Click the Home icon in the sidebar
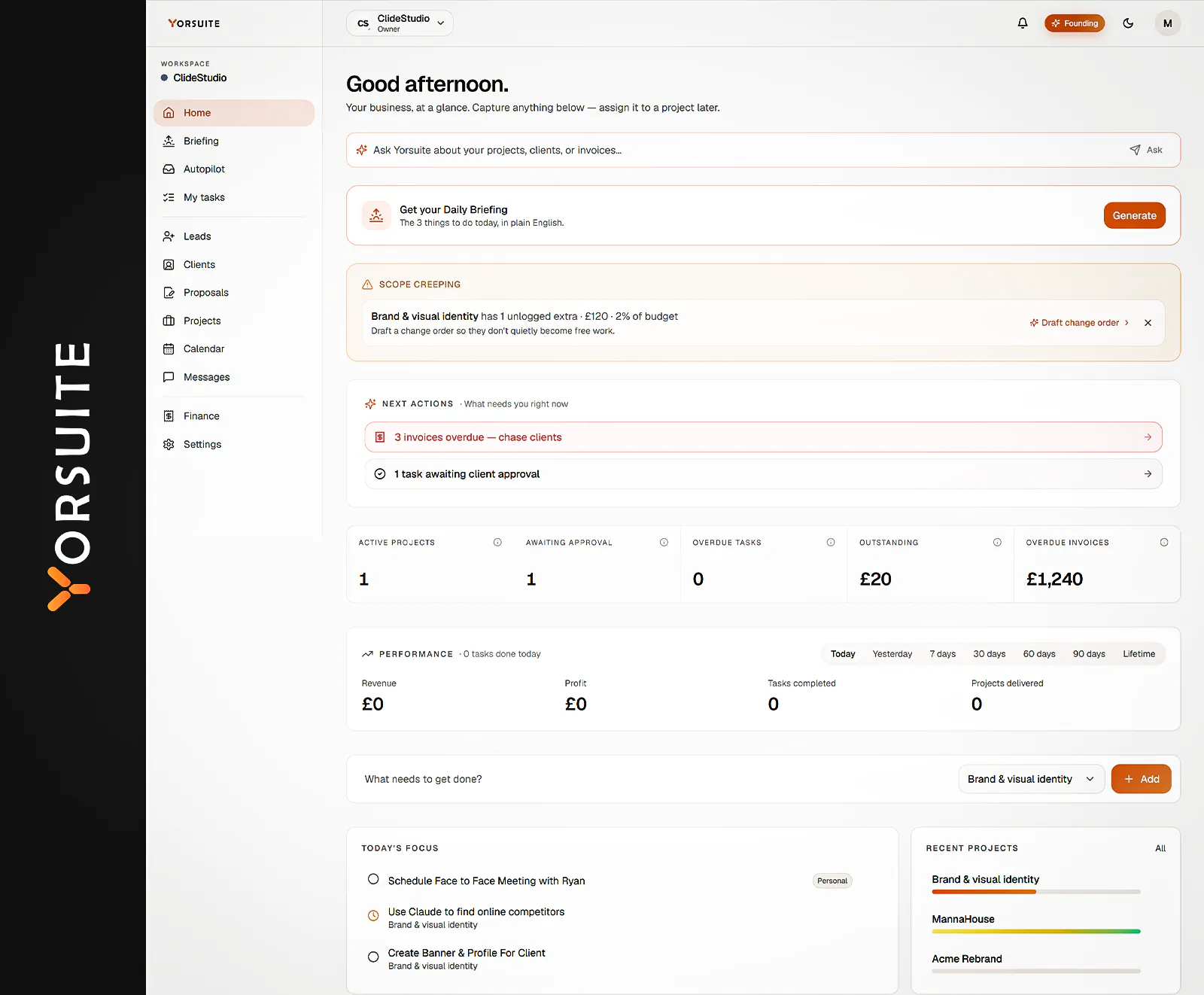Image resolution: width=1204 pixels, height=995 pixels. (169, 113)
